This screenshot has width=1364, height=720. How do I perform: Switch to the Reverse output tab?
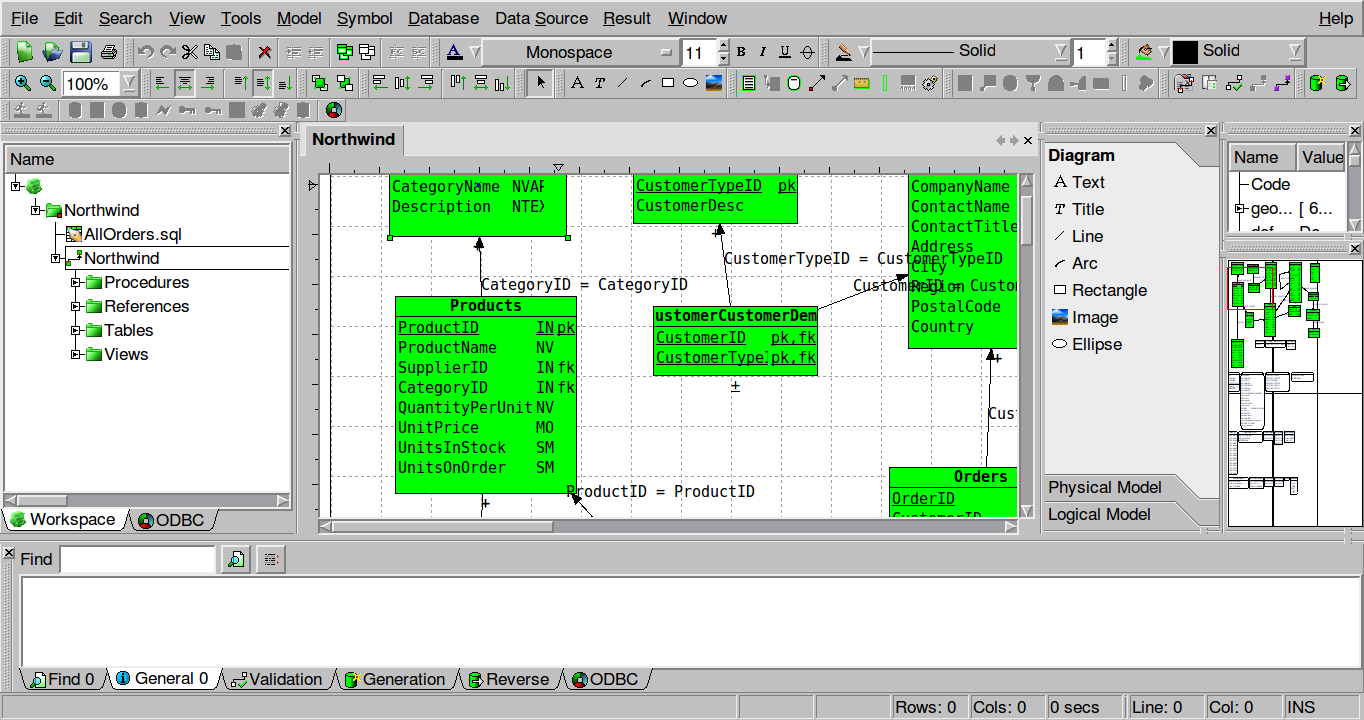(x=508, y=679)
